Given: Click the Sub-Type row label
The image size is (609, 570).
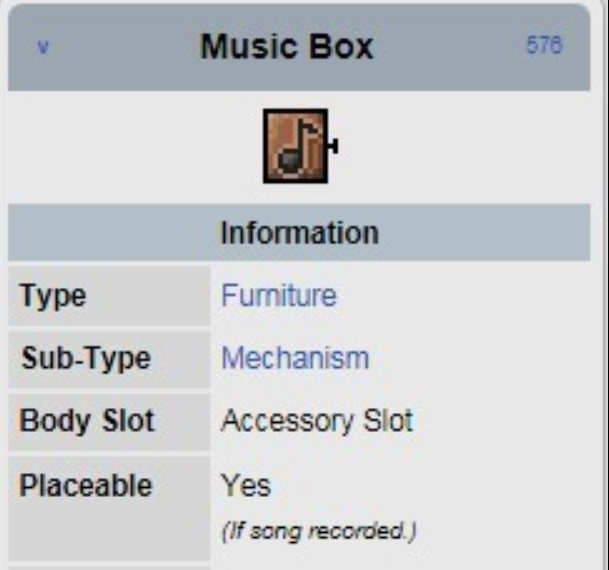Looking at the screenshot, I should pos(86,359).
